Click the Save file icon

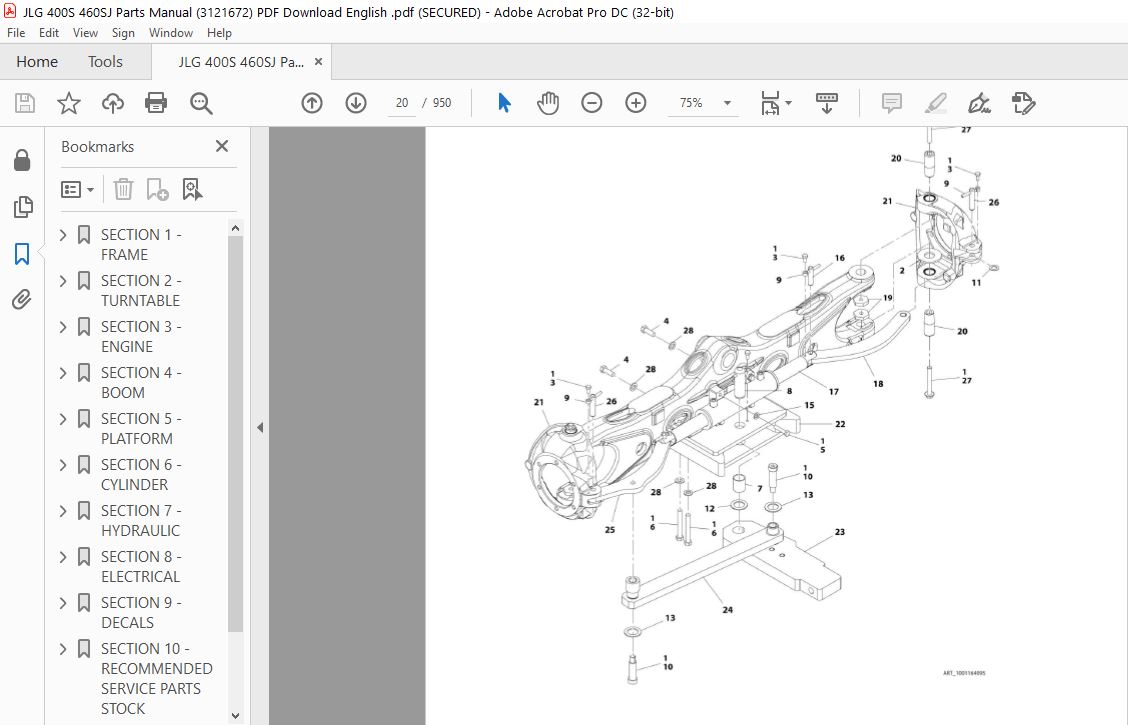25,103
